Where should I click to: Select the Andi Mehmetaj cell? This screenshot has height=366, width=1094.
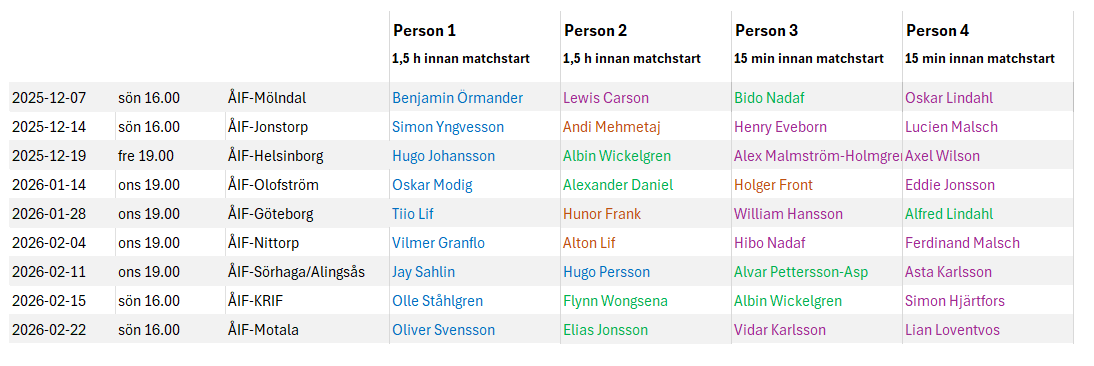(x=645, y=127)
